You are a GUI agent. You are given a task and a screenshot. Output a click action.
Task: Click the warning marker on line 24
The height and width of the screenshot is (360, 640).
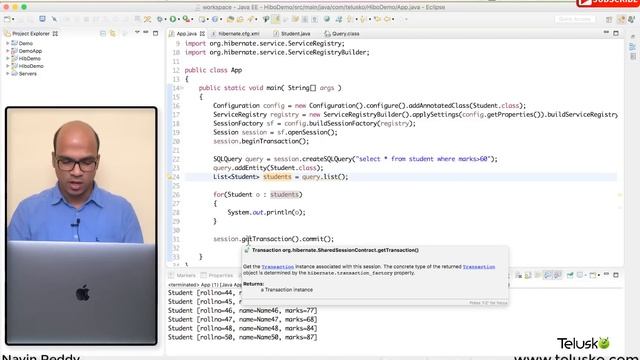tap(170, 177)
